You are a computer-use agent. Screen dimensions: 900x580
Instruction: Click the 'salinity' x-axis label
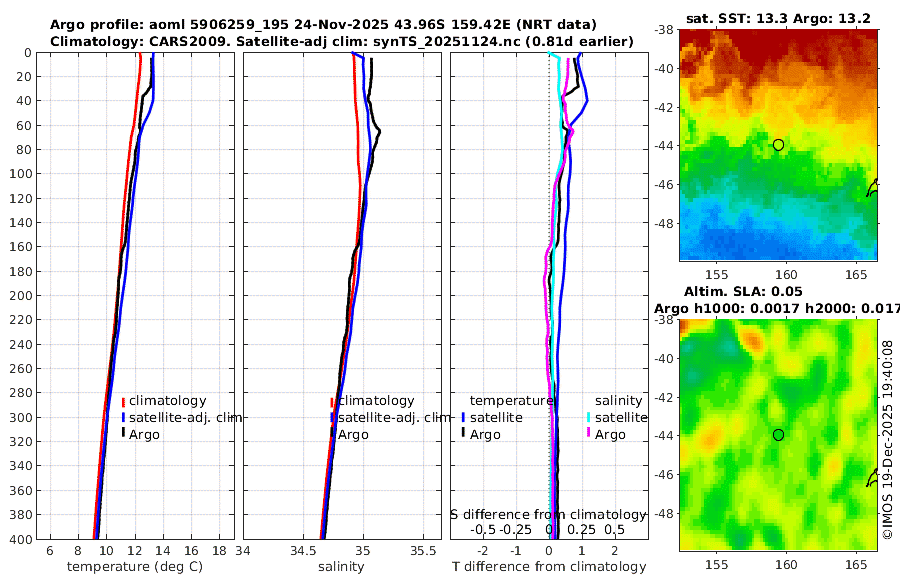[341, 567]
